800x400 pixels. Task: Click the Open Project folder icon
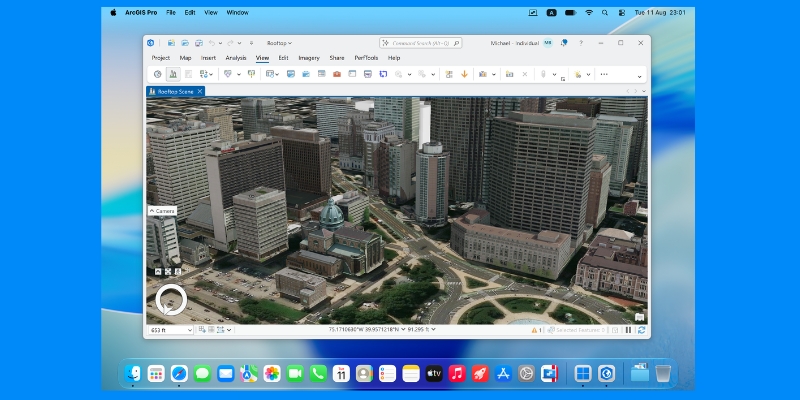pos(185,43)
